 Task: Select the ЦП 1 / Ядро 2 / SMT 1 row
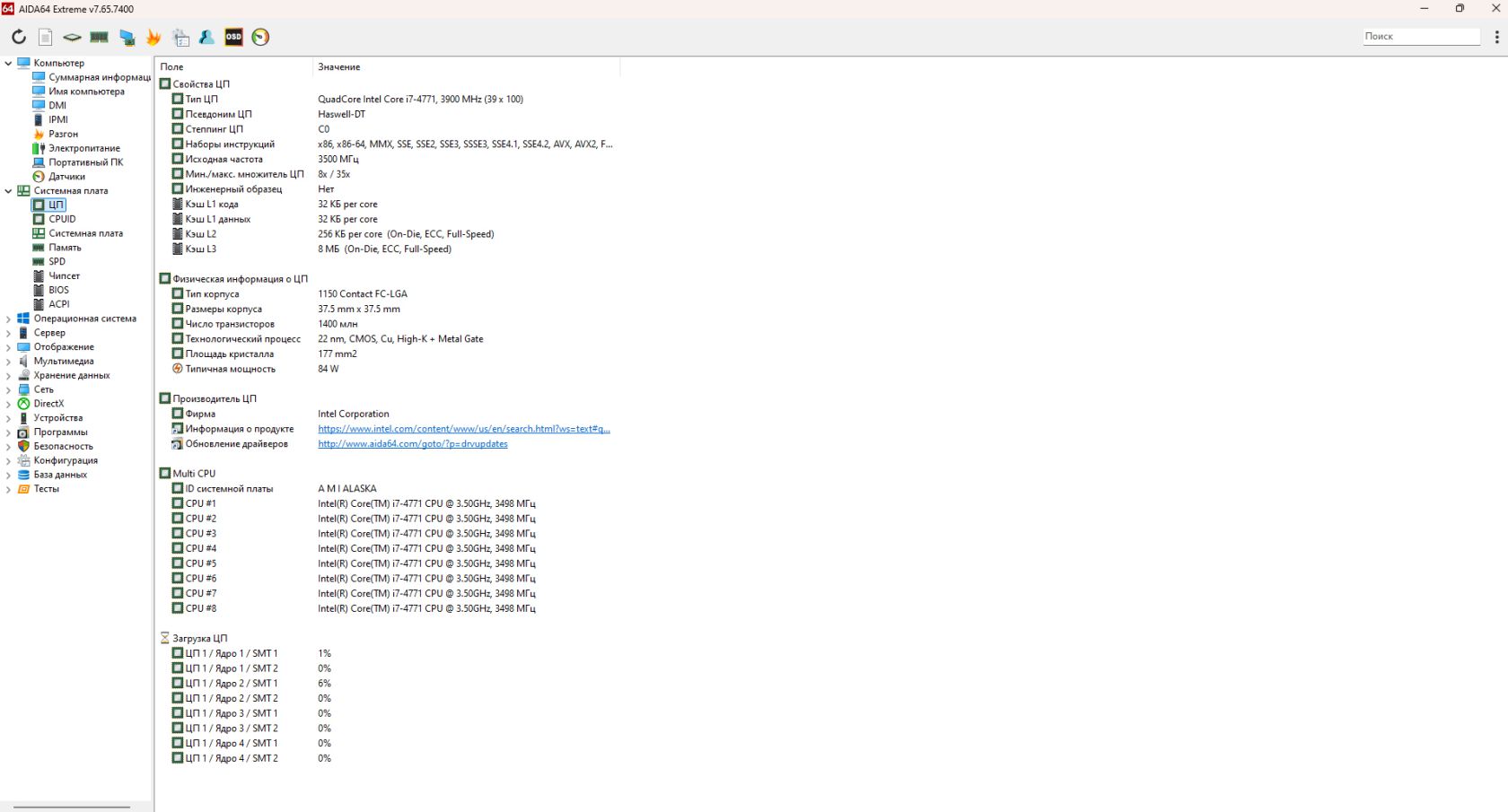388,683
